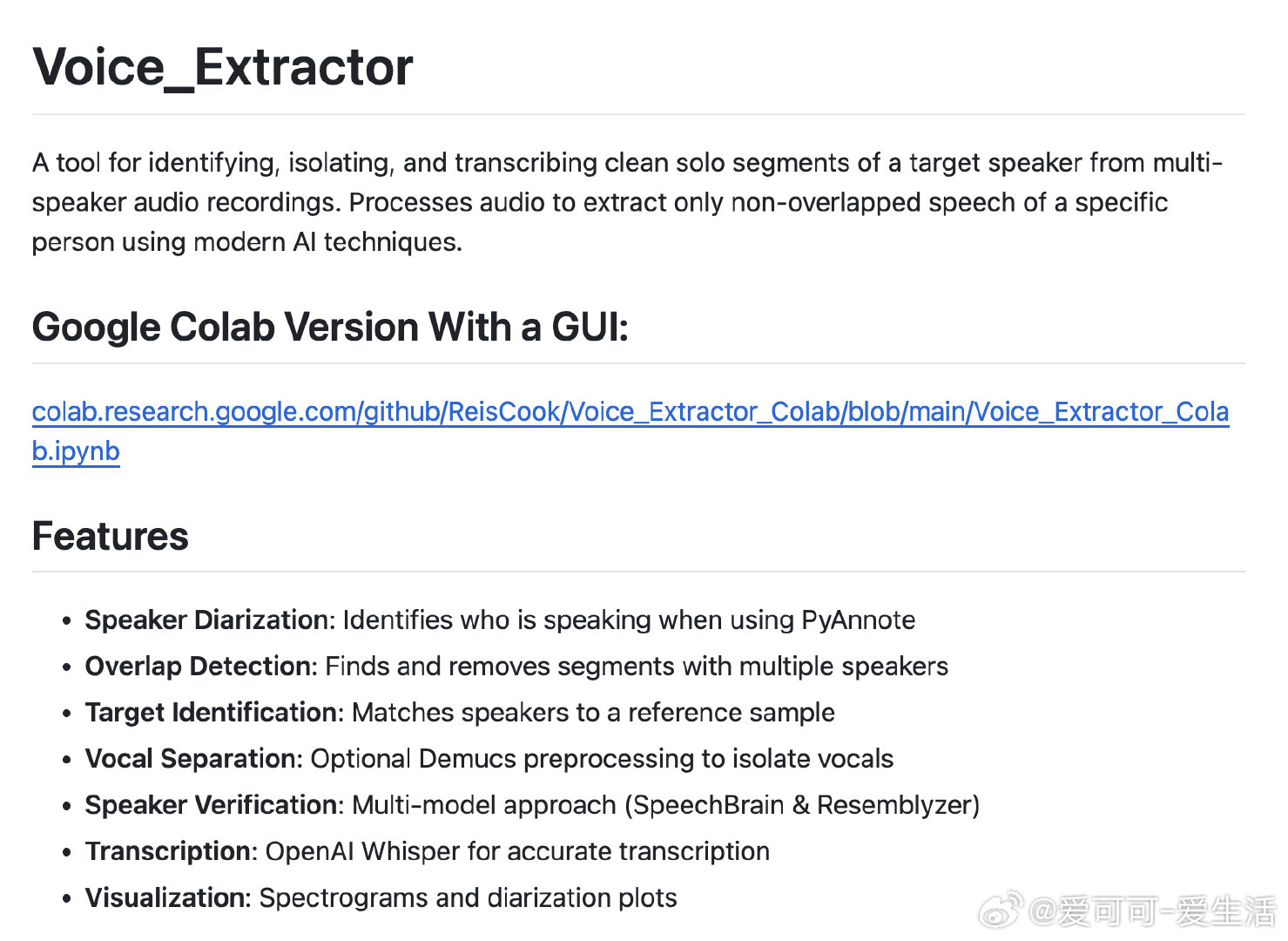Viewport: 1288px width, 941px height.
Task: Select the bold Transcription label
Action: [x=168, y=850]
